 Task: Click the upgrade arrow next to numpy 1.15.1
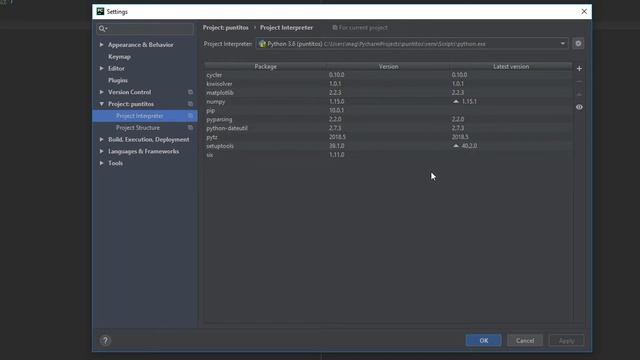click(x=456, y=101)
